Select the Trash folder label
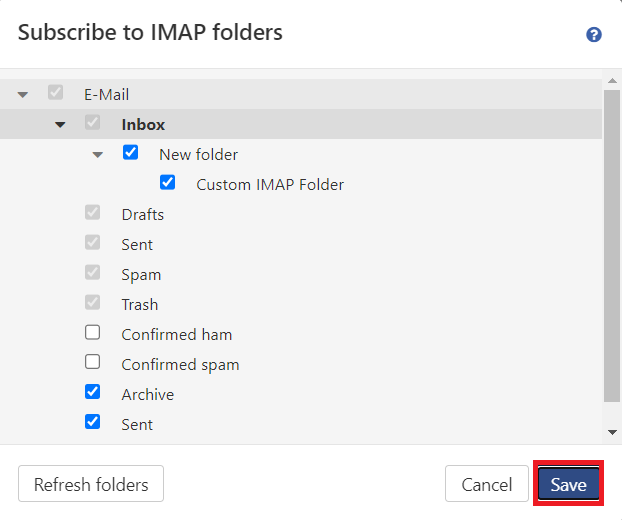Screen dimensions: 622x520 click(x=140, y=305)
